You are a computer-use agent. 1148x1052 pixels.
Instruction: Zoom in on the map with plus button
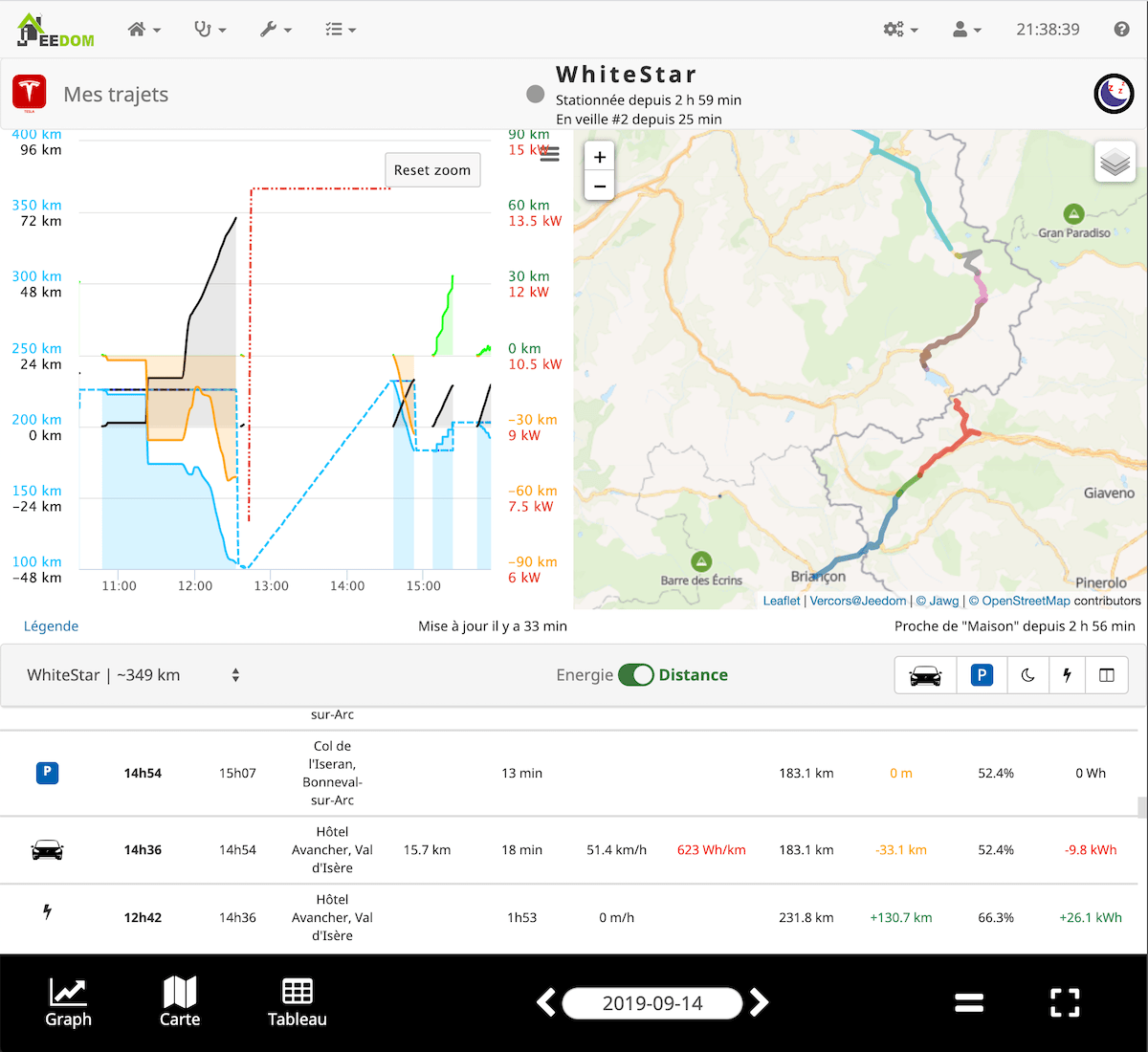coord(599,156)
